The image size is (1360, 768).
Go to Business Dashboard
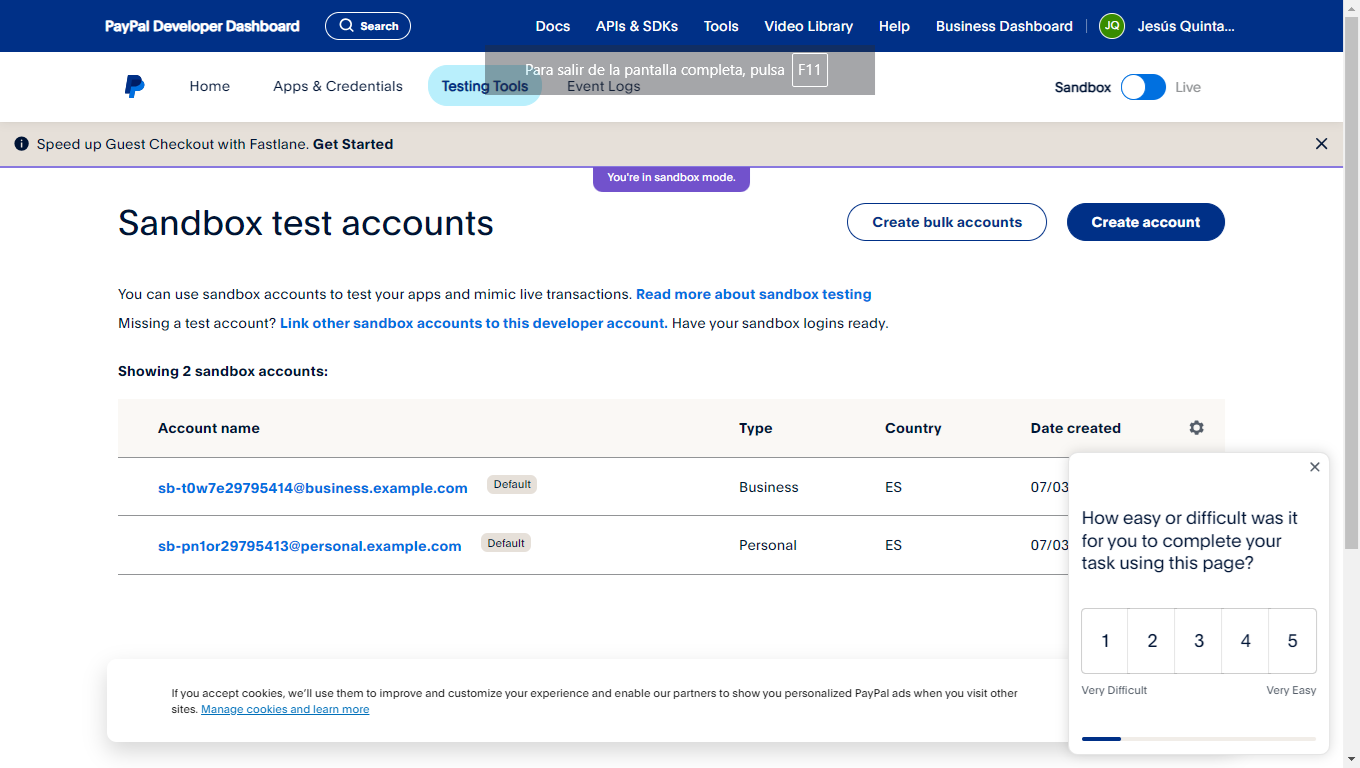point(1004,26)
